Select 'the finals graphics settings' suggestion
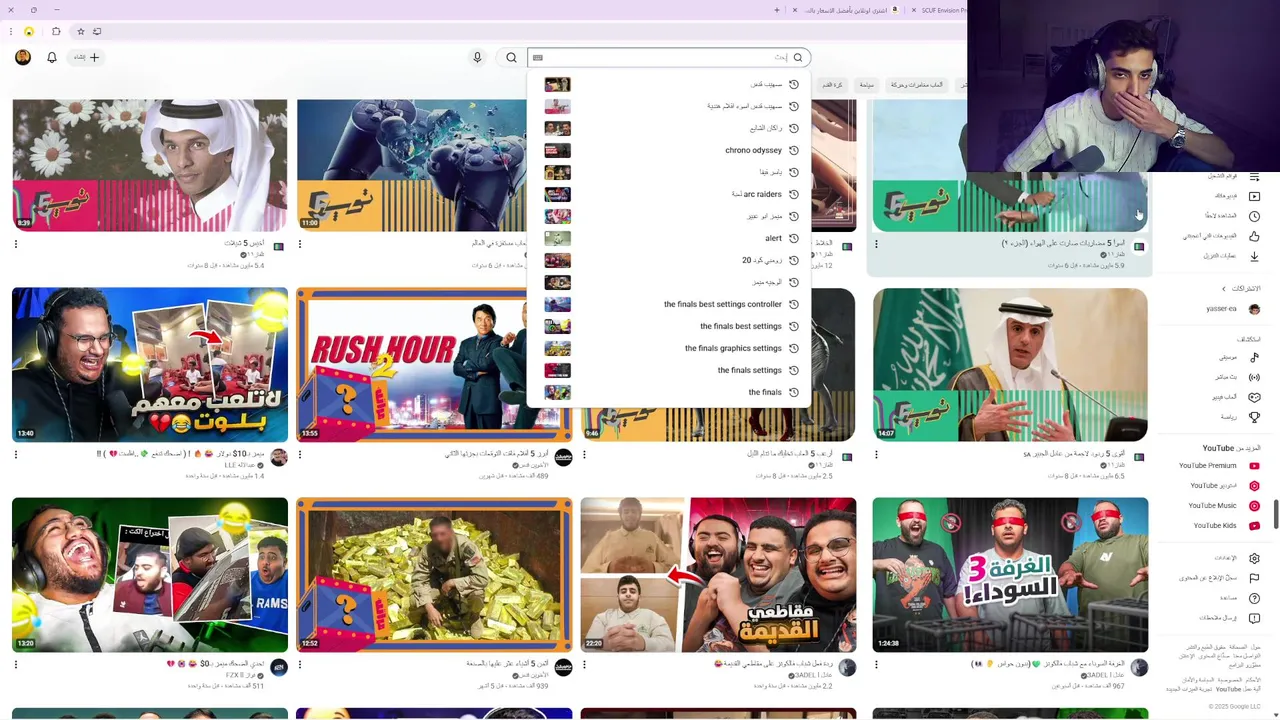Viewport: 1280px width, 720px height. (x=669, y=348)
